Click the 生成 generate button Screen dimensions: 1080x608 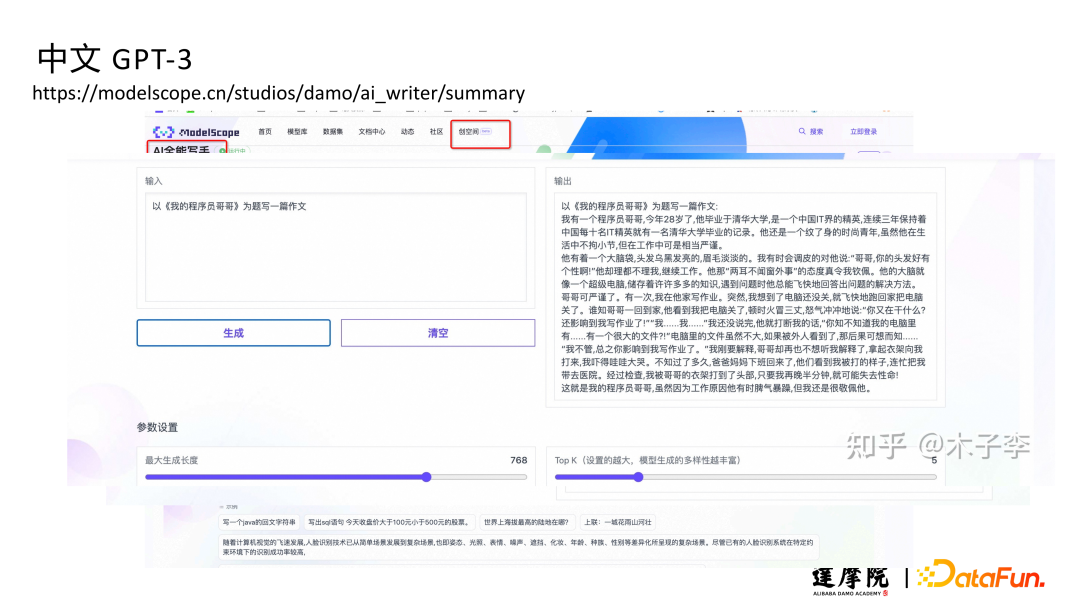coord(233,333)
